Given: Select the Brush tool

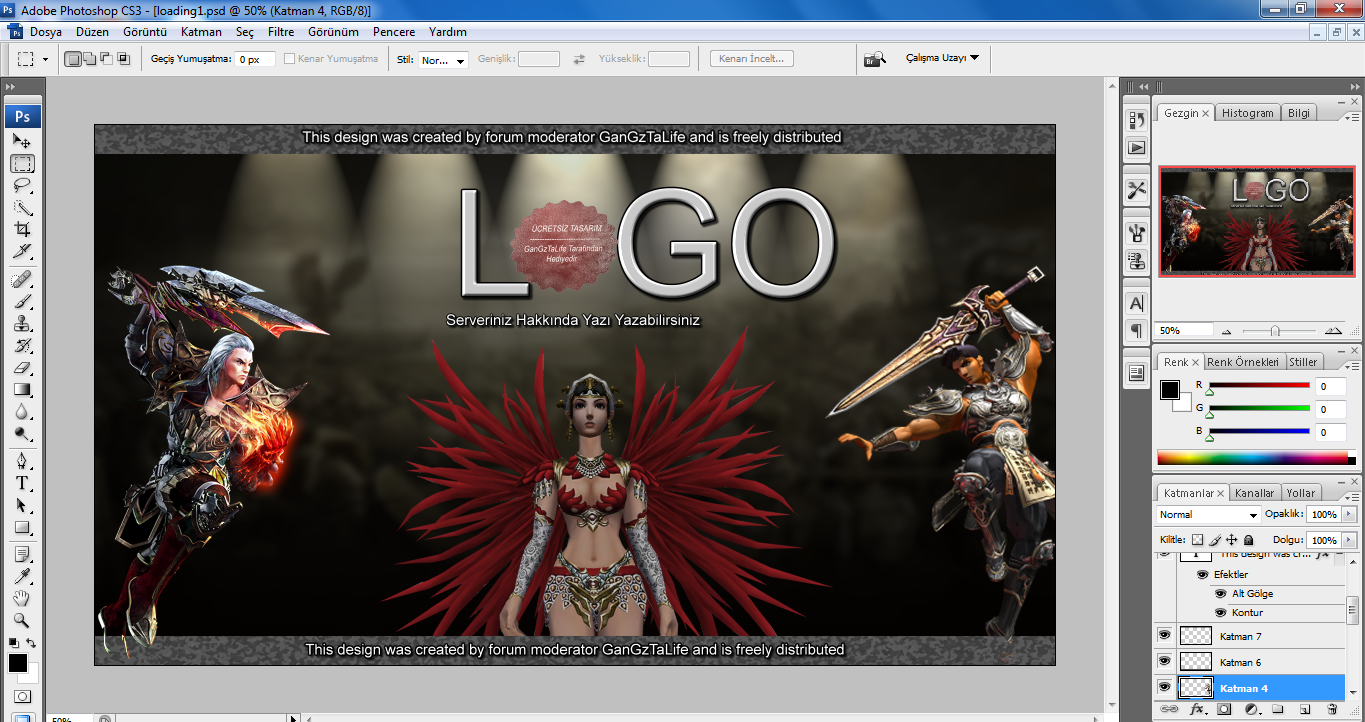Looking at the screenshot, I should (x=22, y=301).
